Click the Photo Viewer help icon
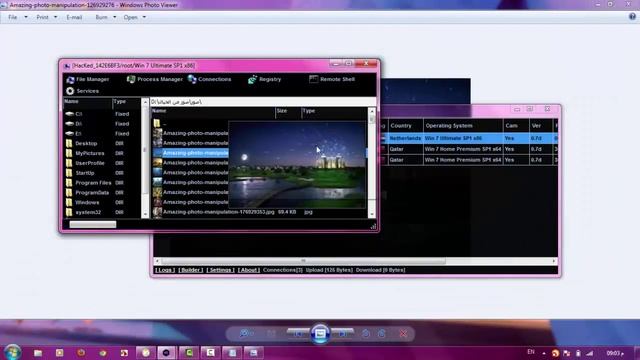Screen dimensions: 640x360 tap(632, 17)
